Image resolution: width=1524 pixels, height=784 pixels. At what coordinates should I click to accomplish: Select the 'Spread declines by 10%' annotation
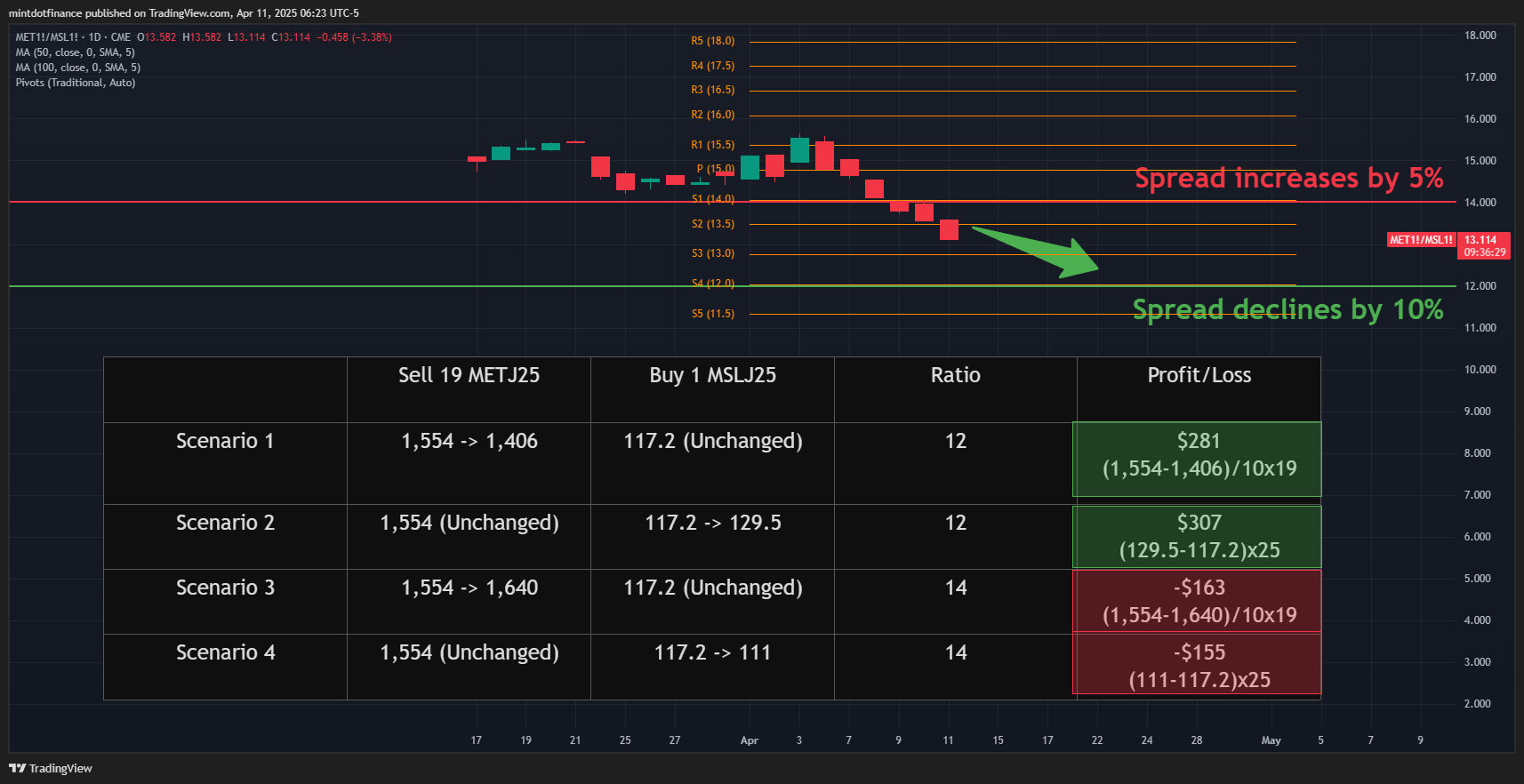tap(1288, 309)
